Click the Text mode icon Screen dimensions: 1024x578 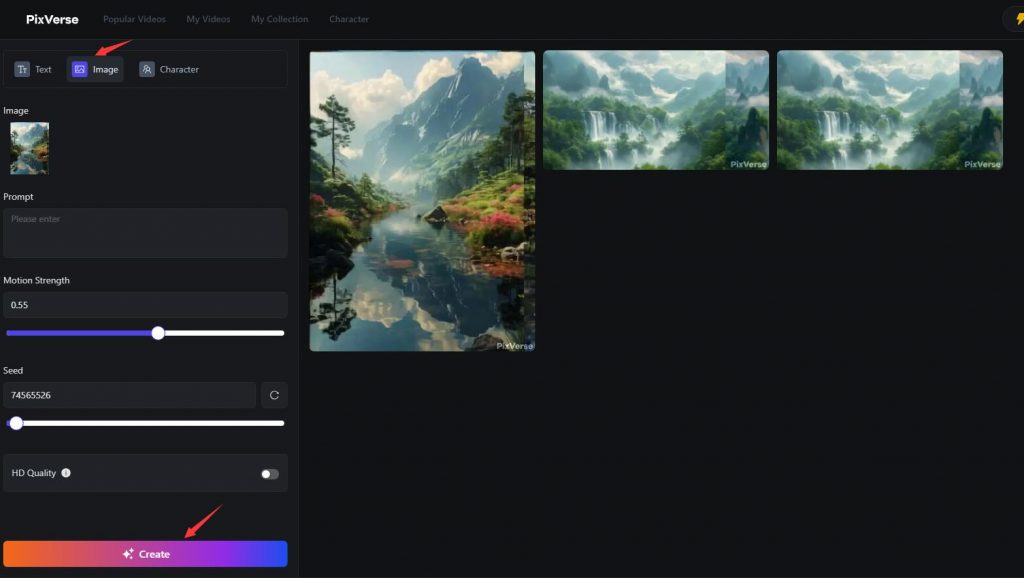point(22,70)
